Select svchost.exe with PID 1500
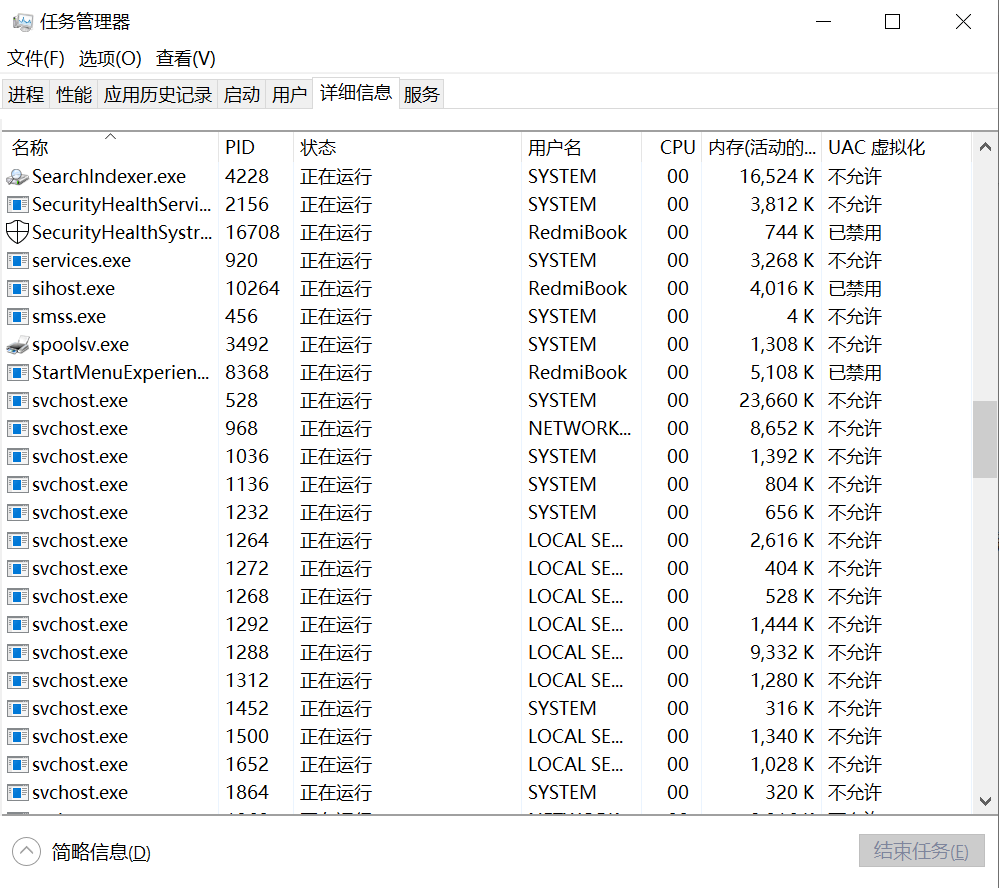This screenshot has width=999, height=888. 80,736
